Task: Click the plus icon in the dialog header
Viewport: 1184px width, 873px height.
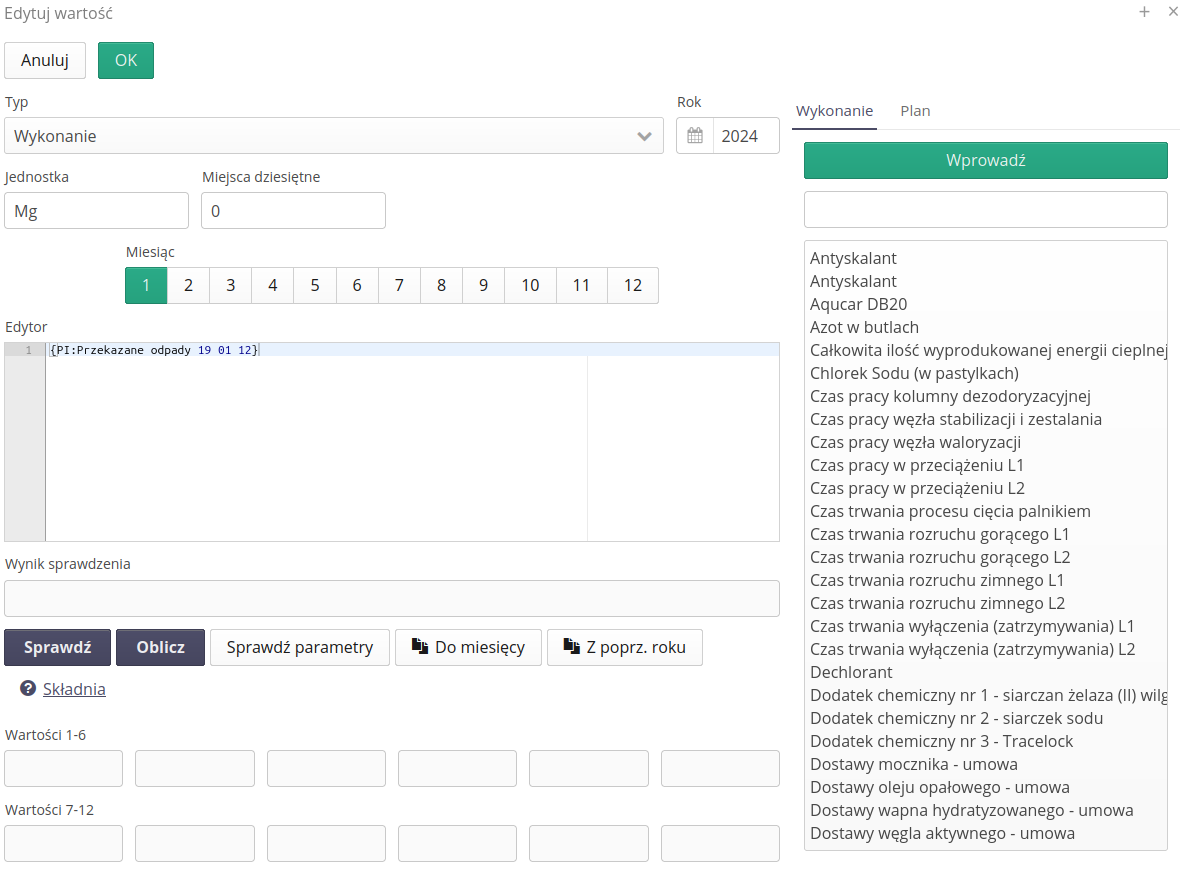Action: click(x=1144, y=12)
